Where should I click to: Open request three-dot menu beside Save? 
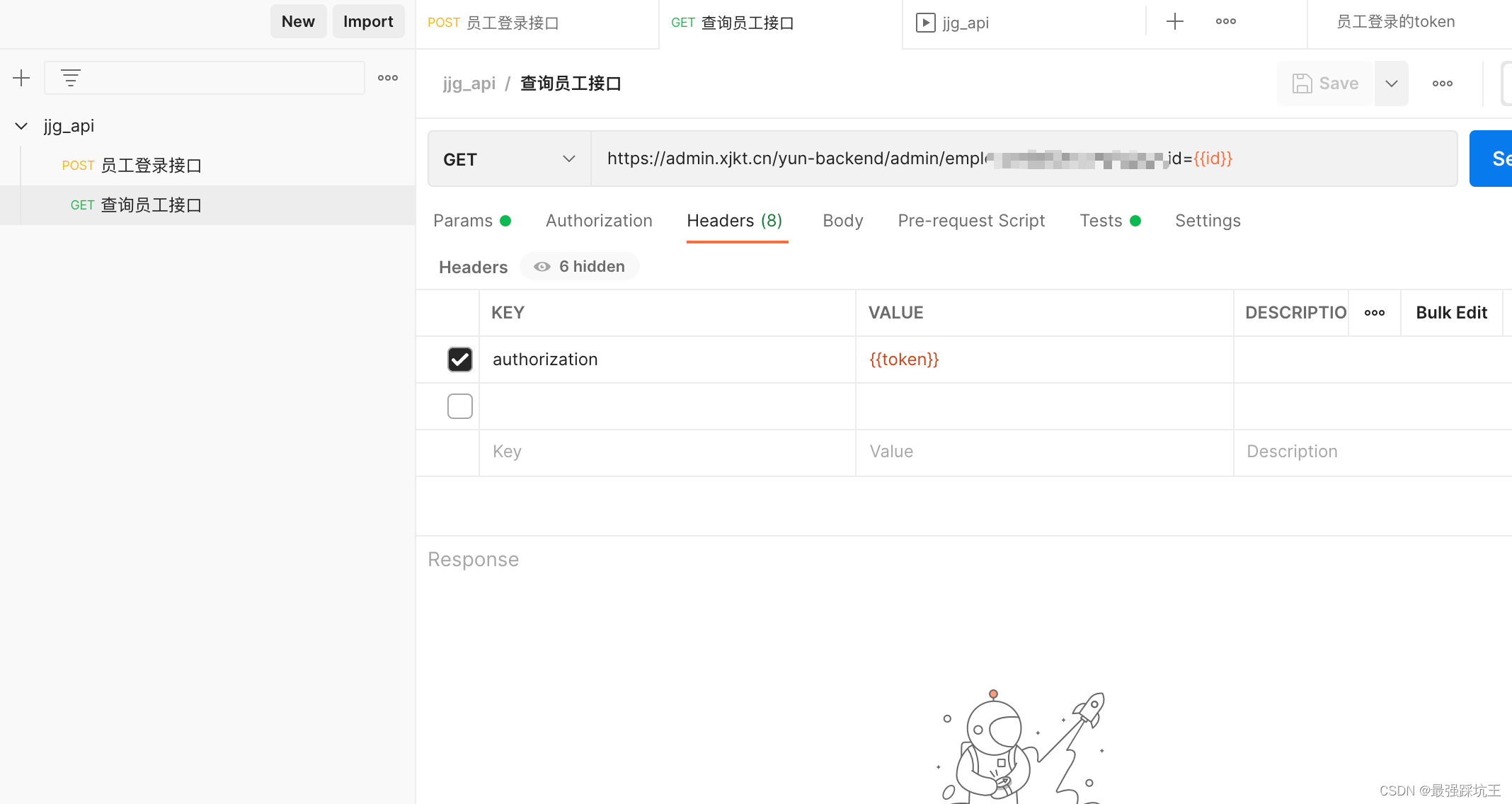point(1442,84)
